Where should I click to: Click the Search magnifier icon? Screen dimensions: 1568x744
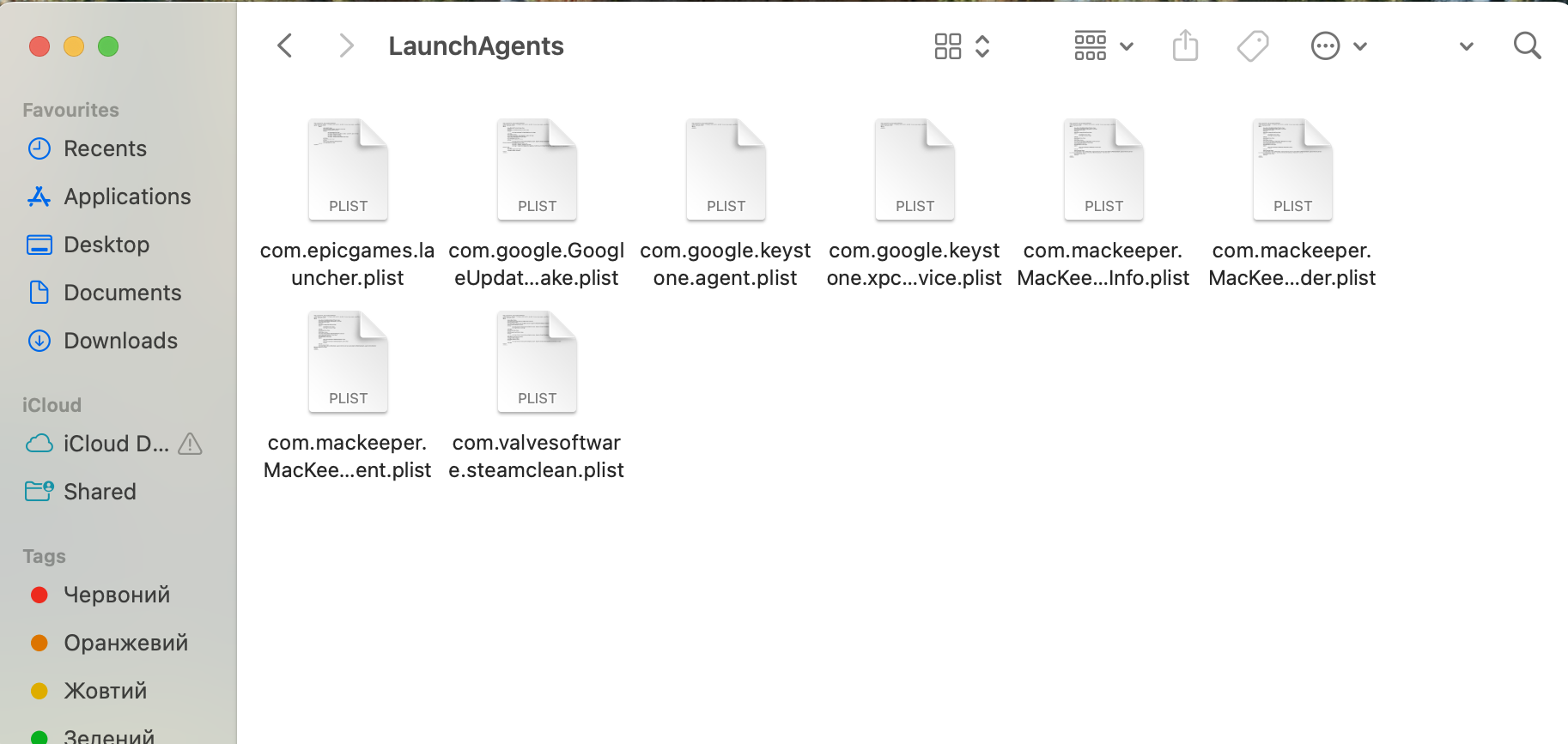tap(1527, 45)
